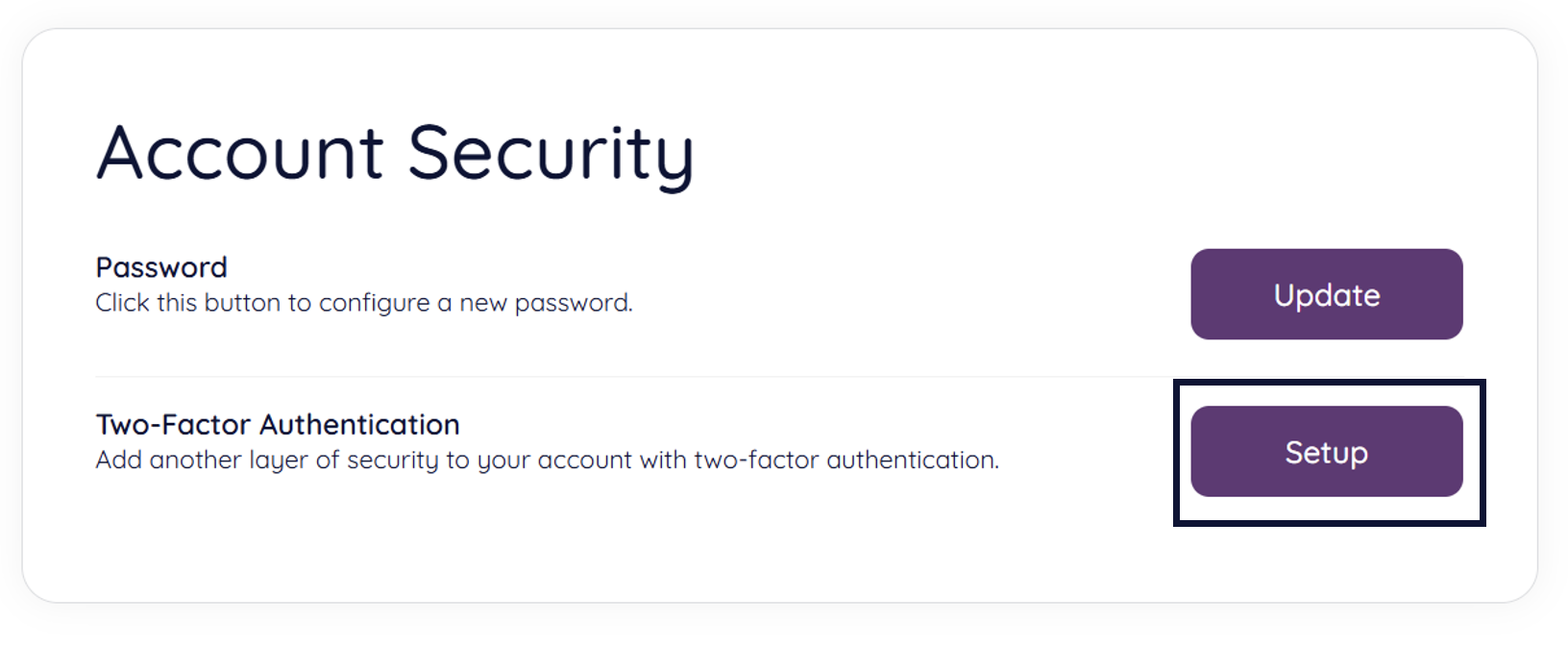Click the "Update" text on the purple button
This screenshot has width=1568, height=648.
tap(1326, 295)
